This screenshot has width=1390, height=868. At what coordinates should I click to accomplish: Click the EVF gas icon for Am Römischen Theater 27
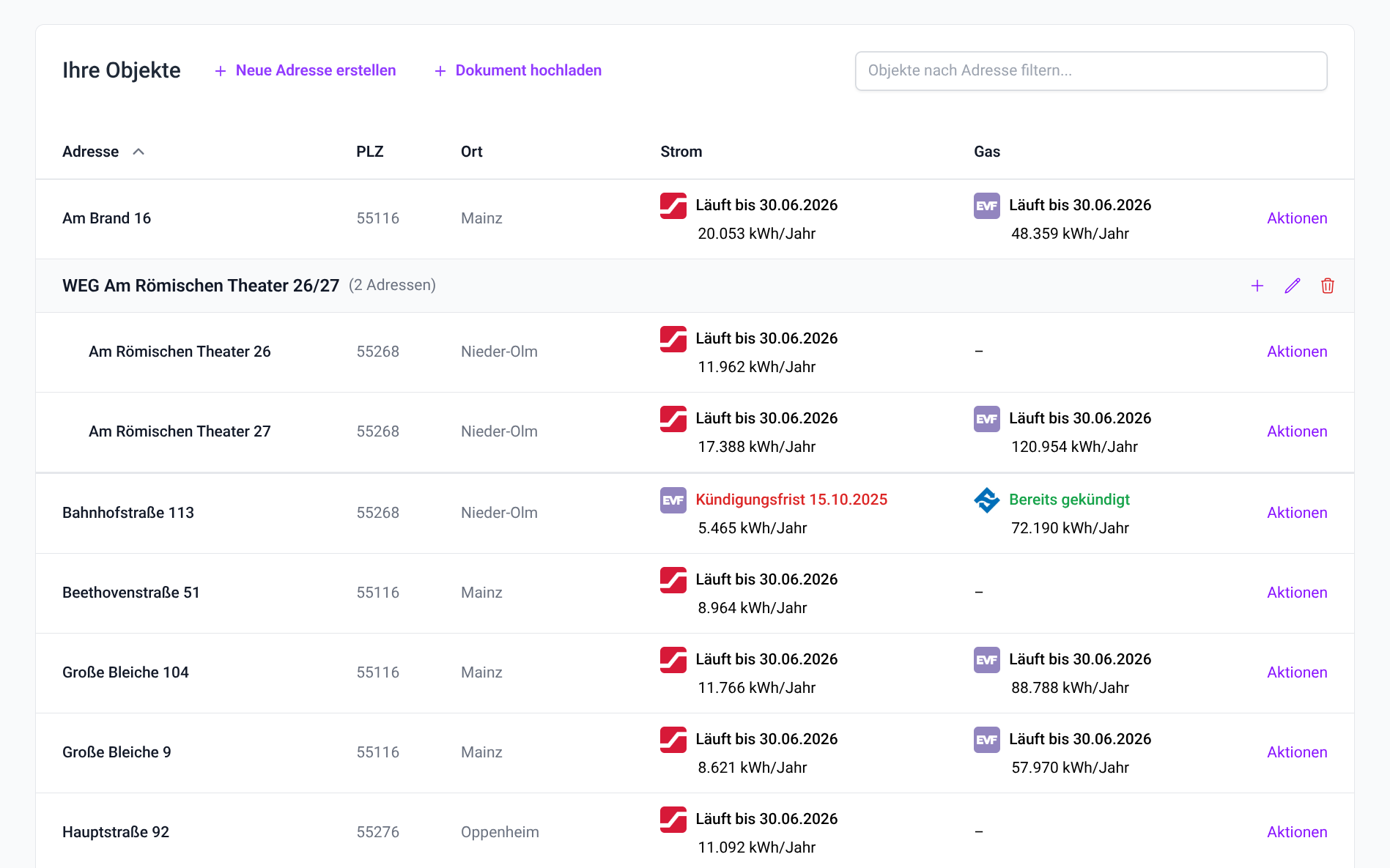click(x=986, y=419)
